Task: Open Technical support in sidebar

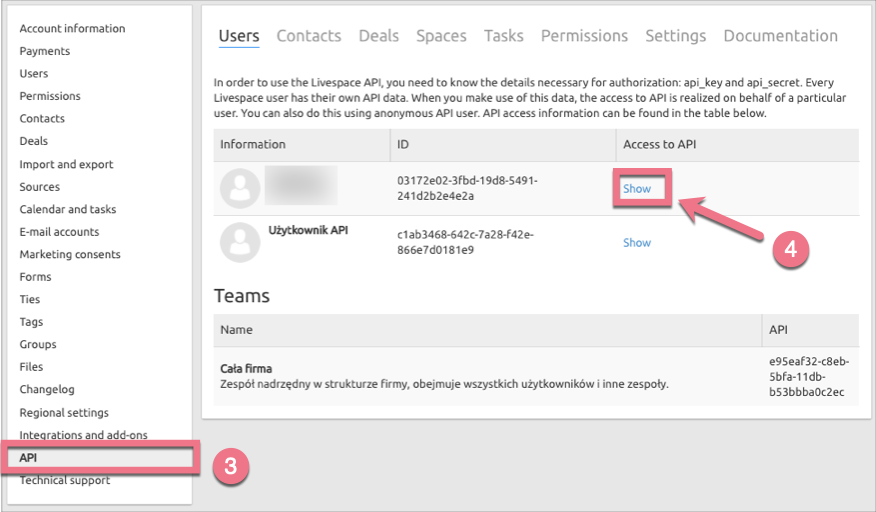Action: 65,480
